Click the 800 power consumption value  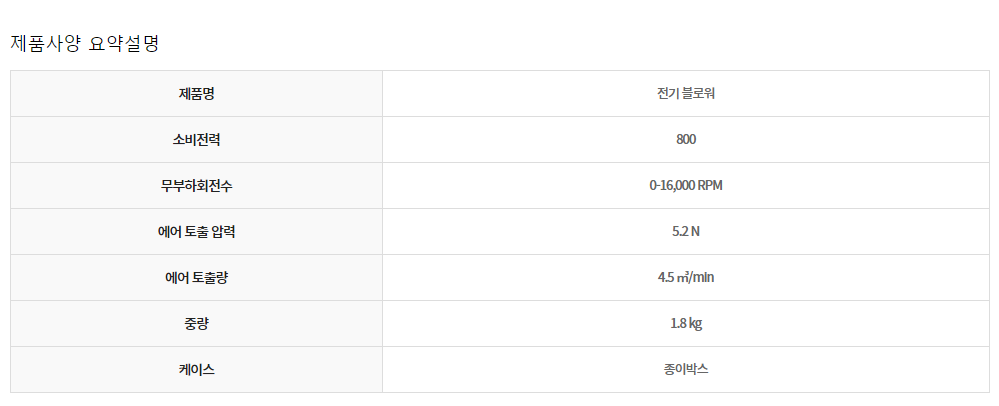(x=686, y=140)
